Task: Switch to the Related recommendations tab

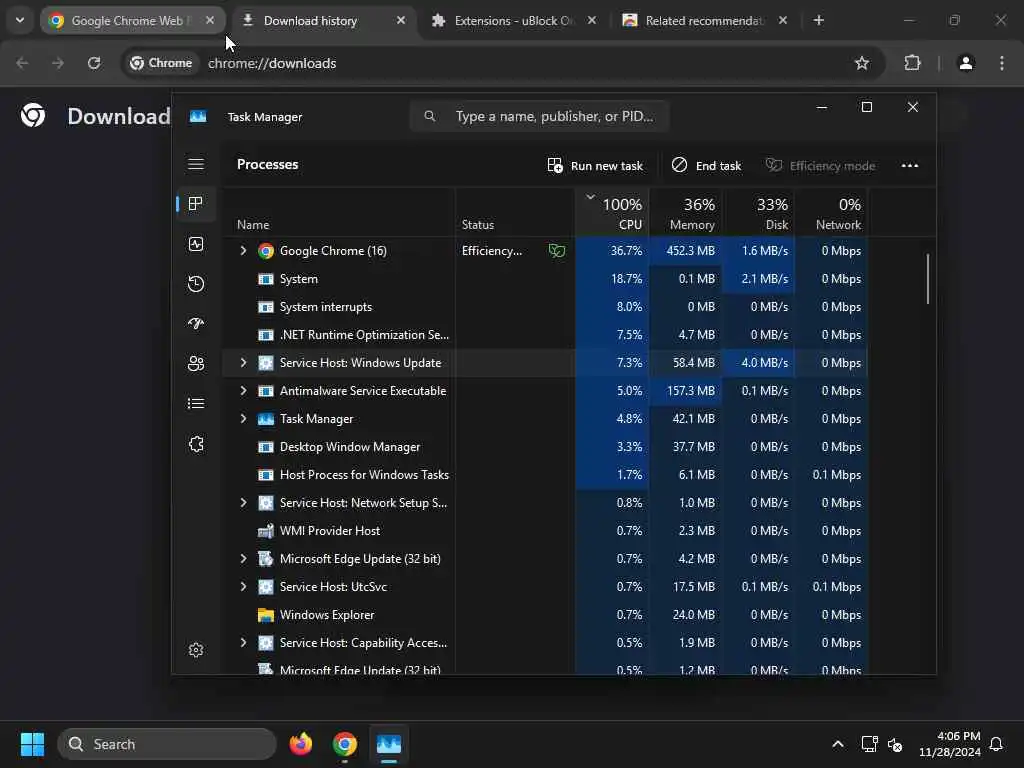Action: [x=705, y=20]
